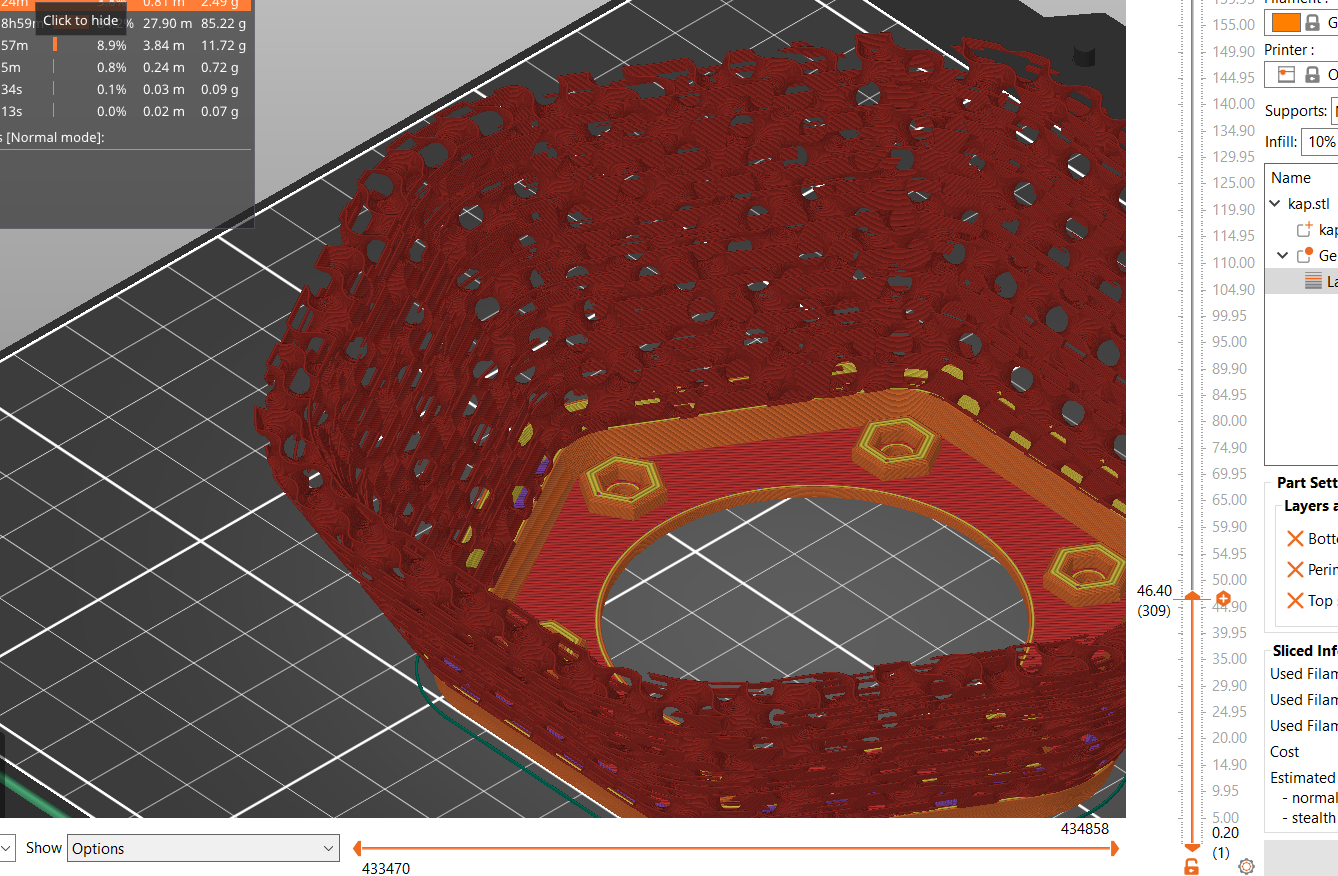
Task: Remove the Perimeter override with its red X icon
Action: tap(1294, 569)
